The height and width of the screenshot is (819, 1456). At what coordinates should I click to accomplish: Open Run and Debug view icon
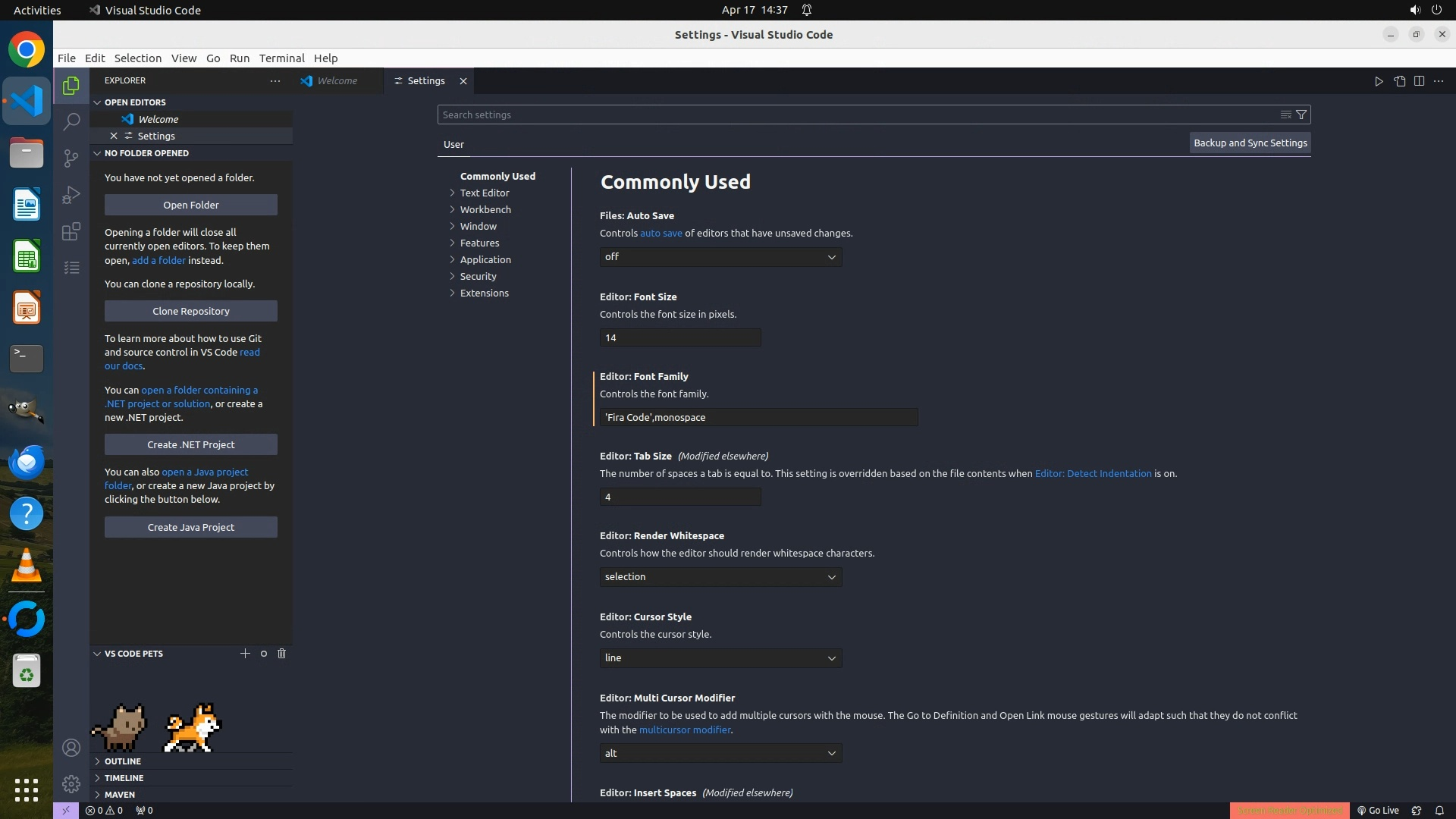pyautogui.click(x=71, y=195)
